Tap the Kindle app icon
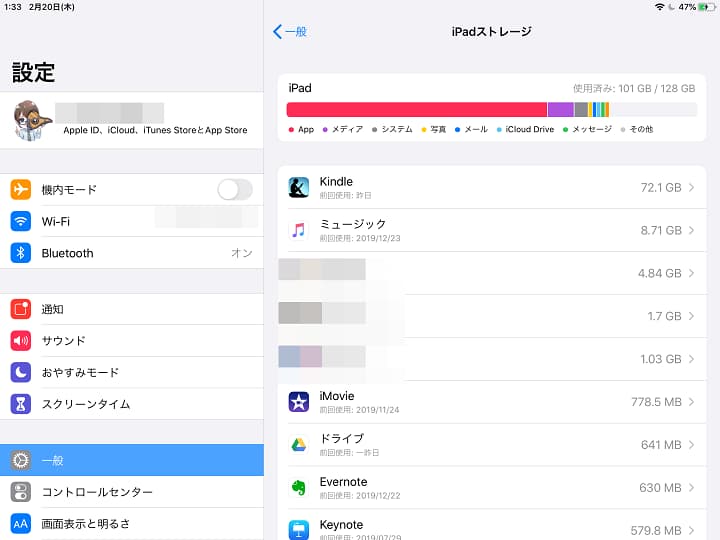720x540 pixels. [x=298, y=187]
